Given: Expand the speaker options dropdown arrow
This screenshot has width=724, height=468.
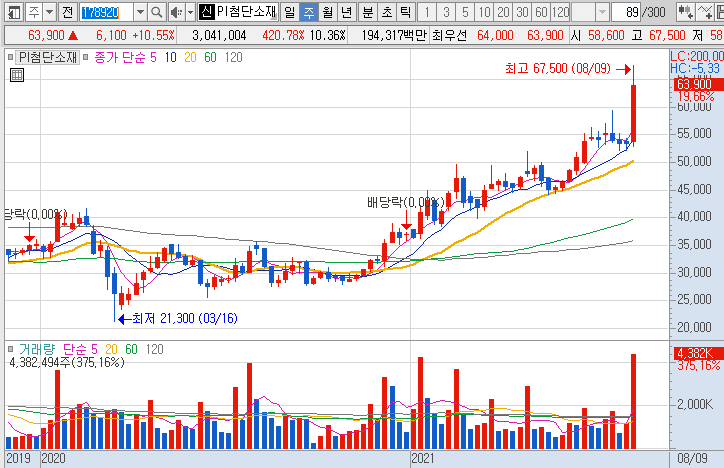Looking at the screenshot, I should [x=190, y=12].
